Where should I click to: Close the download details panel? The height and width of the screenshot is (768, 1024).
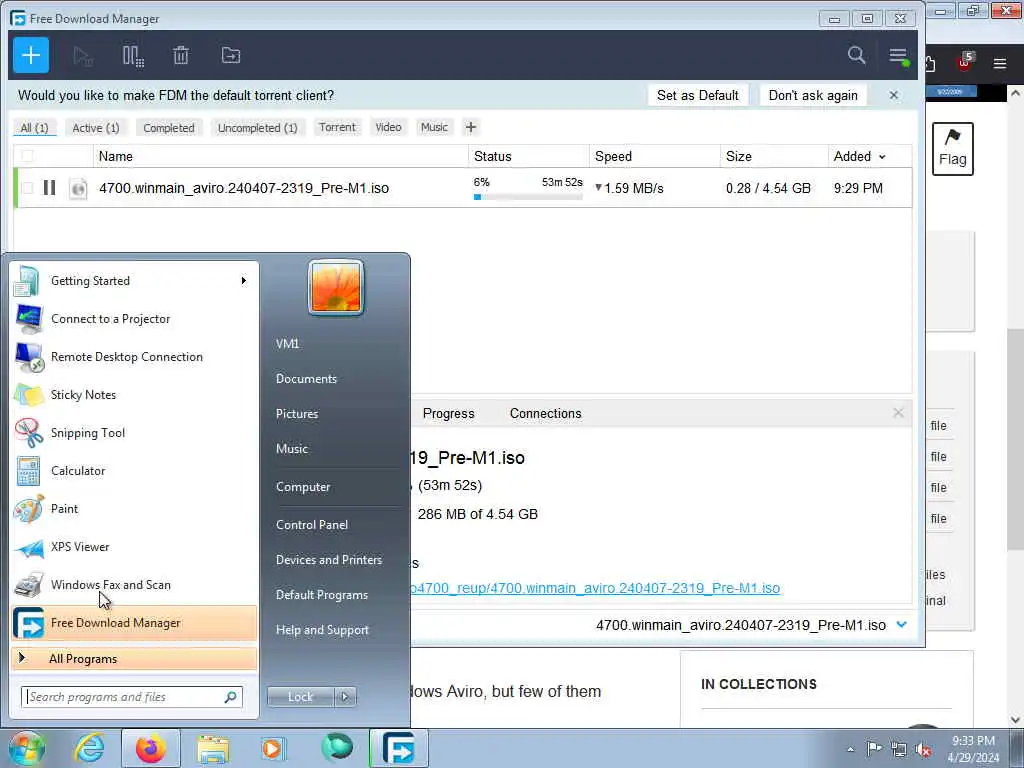[x=898, y=413]
